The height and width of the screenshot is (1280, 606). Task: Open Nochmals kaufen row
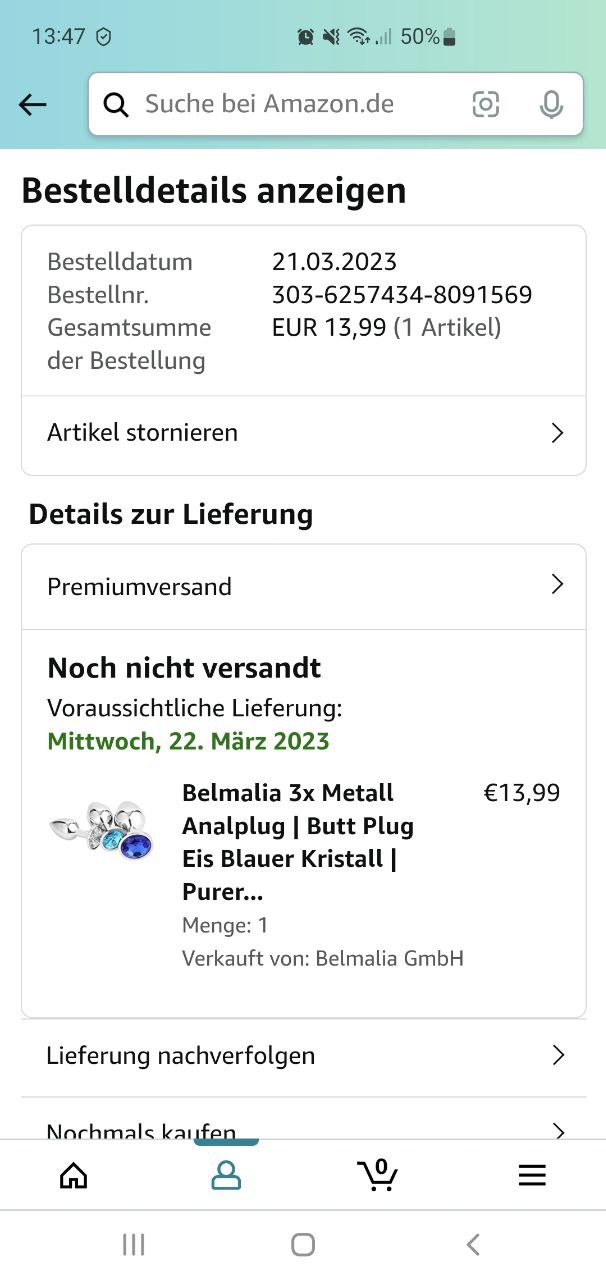[x=304, y=1125]
